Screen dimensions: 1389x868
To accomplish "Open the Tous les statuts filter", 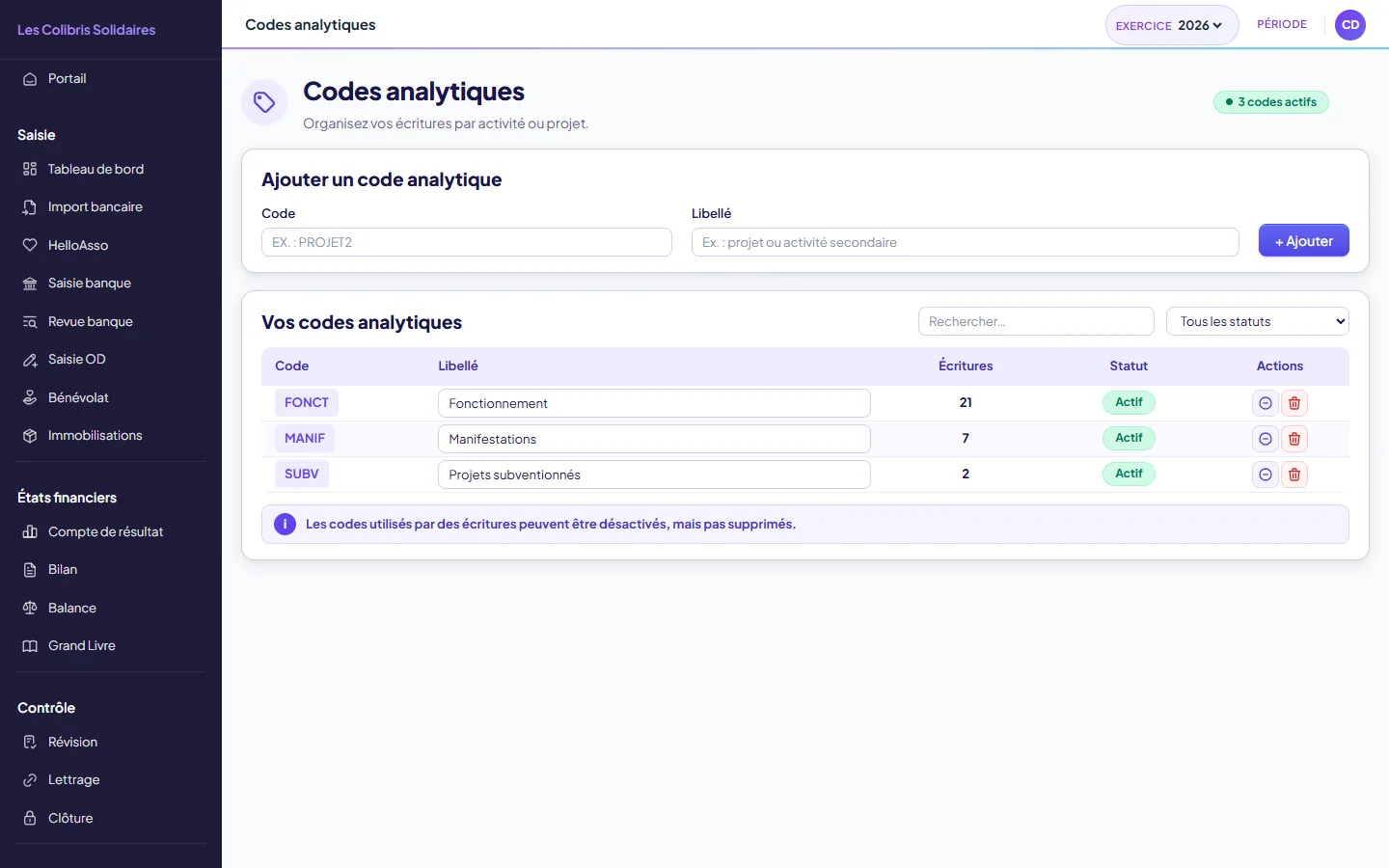I will click(1258, 321).
